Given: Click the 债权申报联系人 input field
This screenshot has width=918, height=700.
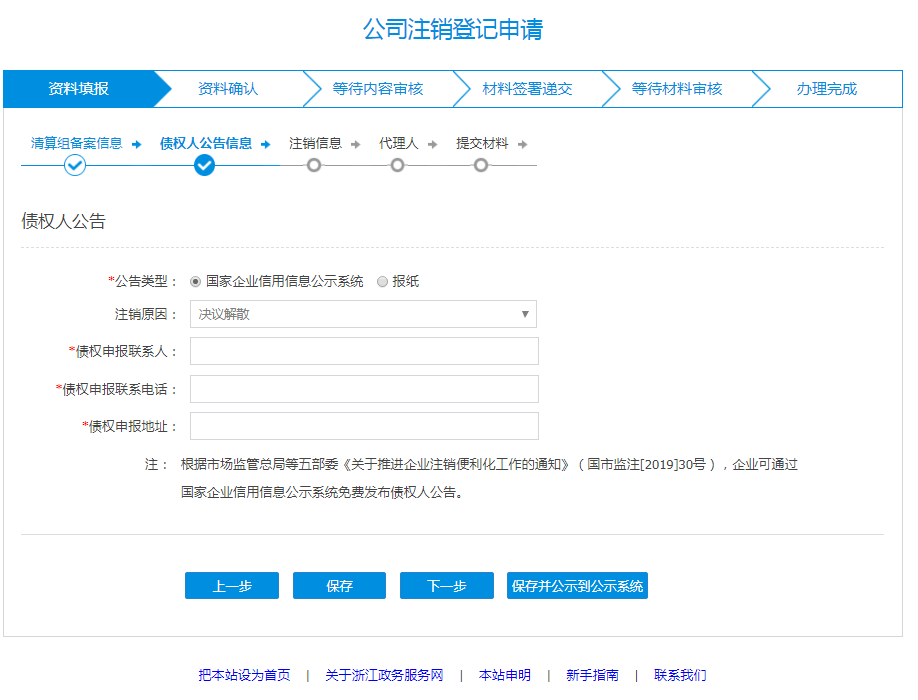Looking at the screenshot, I should tap(363, 351).
